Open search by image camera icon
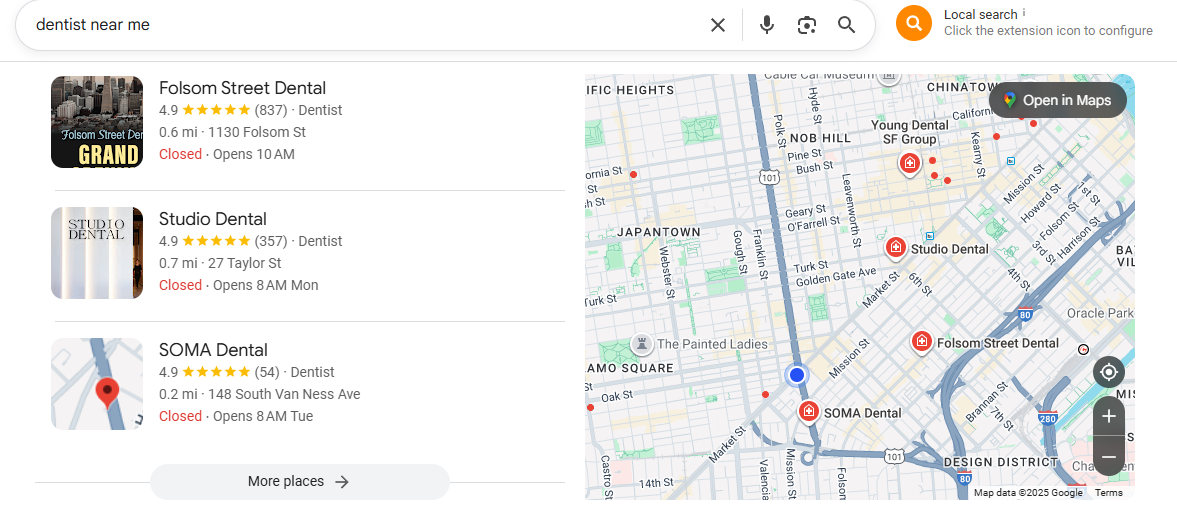This screenshot has height=525, width=1177. coord(807,25)
